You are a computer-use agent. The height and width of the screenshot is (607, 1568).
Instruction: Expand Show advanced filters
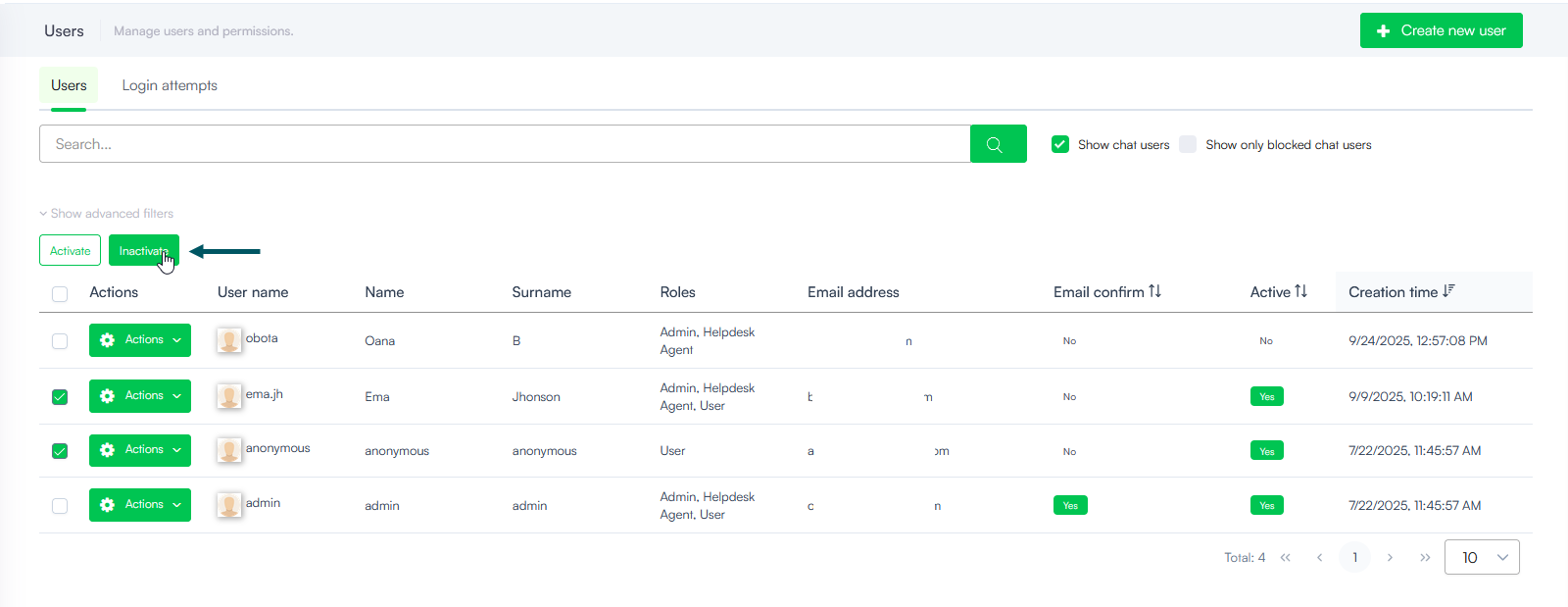click(107, 214)
